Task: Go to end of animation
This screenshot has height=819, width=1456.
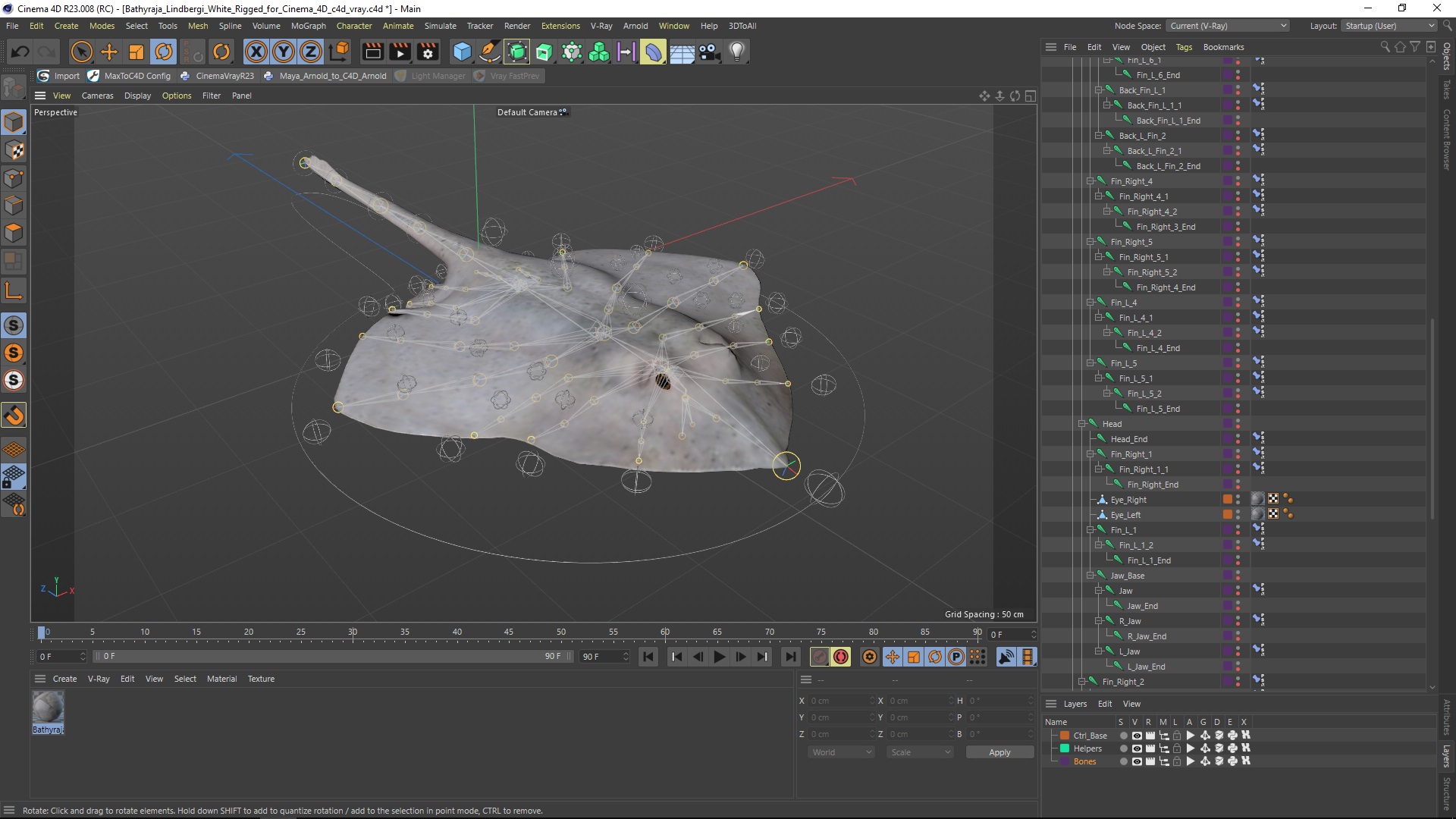Action: click(791, 657)
